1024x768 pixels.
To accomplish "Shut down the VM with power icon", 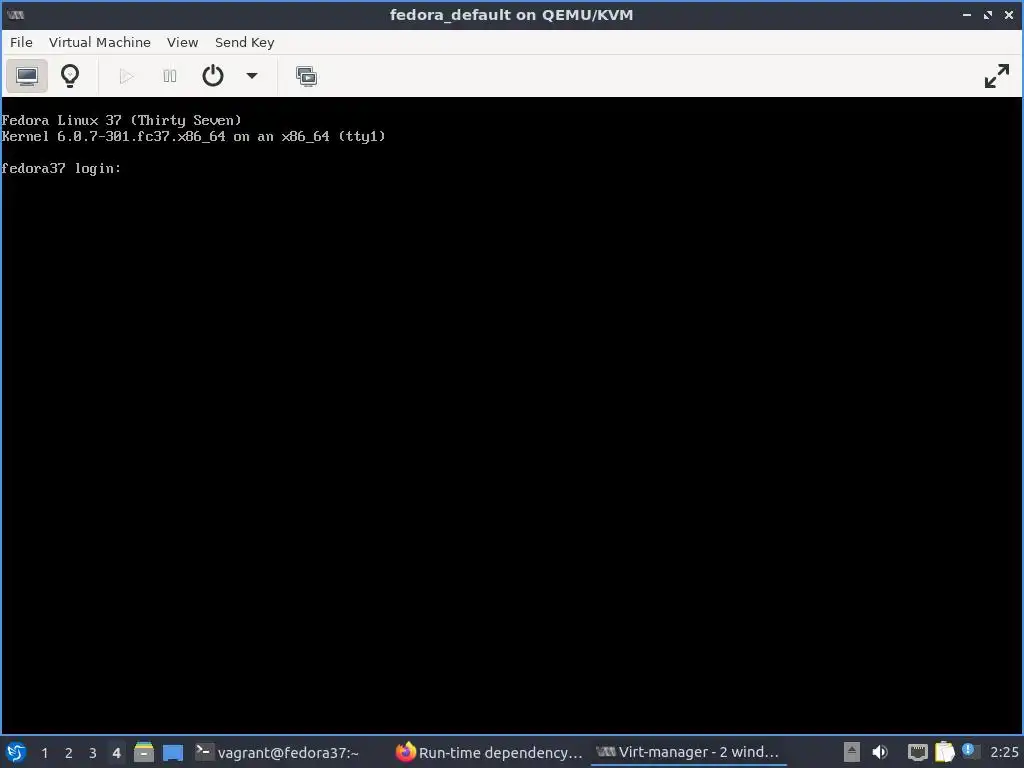I will tap(213, 76).
